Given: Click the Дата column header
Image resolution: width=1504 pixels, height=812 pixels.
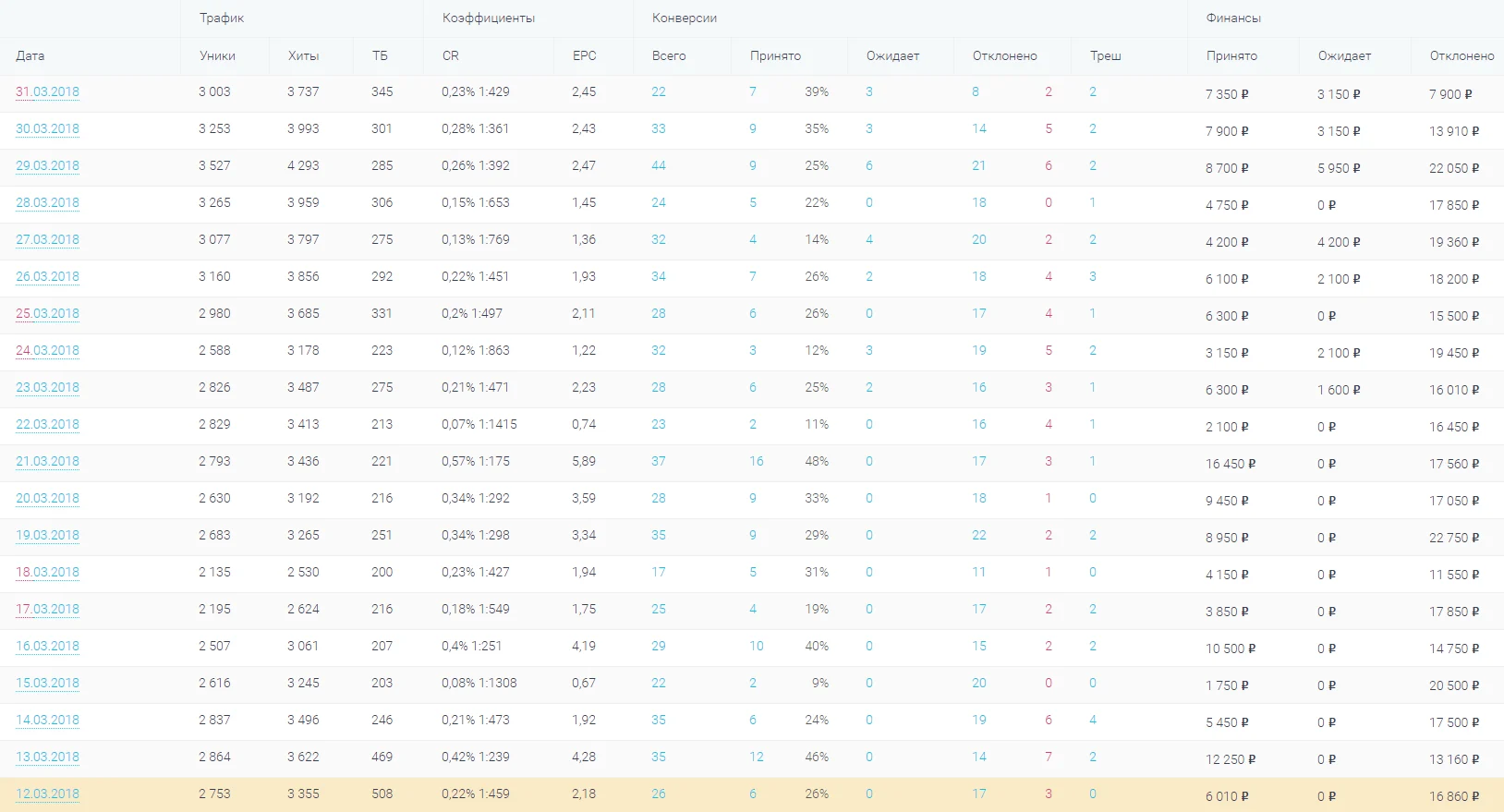Looking at the screenshot, I should tap(30, 56).
